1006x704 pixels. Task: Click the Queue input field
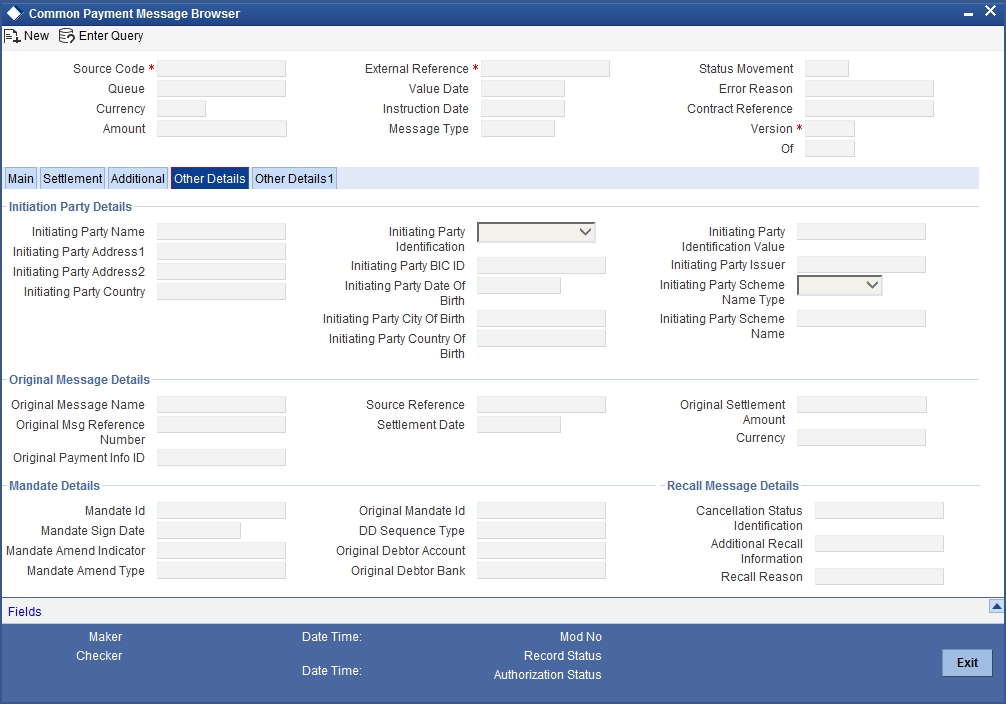221,89
